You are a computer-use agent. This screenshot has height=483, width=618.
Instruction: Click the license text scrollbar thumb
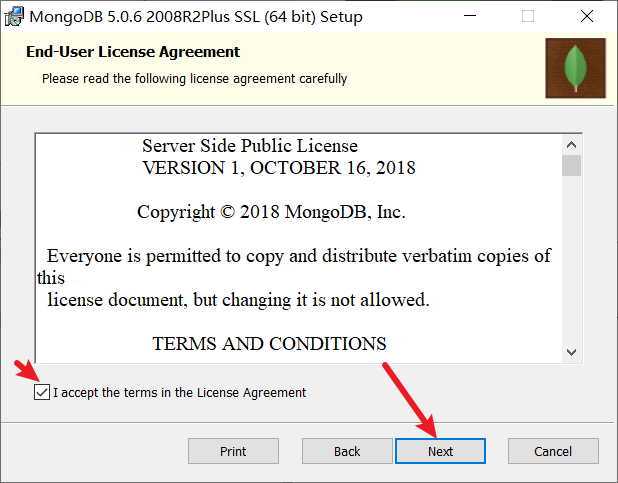pos(571,165)
